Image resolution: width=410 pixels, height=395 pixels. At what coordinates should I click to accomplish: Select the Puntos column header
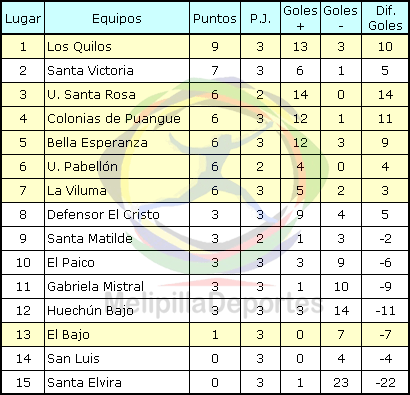click(215, 18)
